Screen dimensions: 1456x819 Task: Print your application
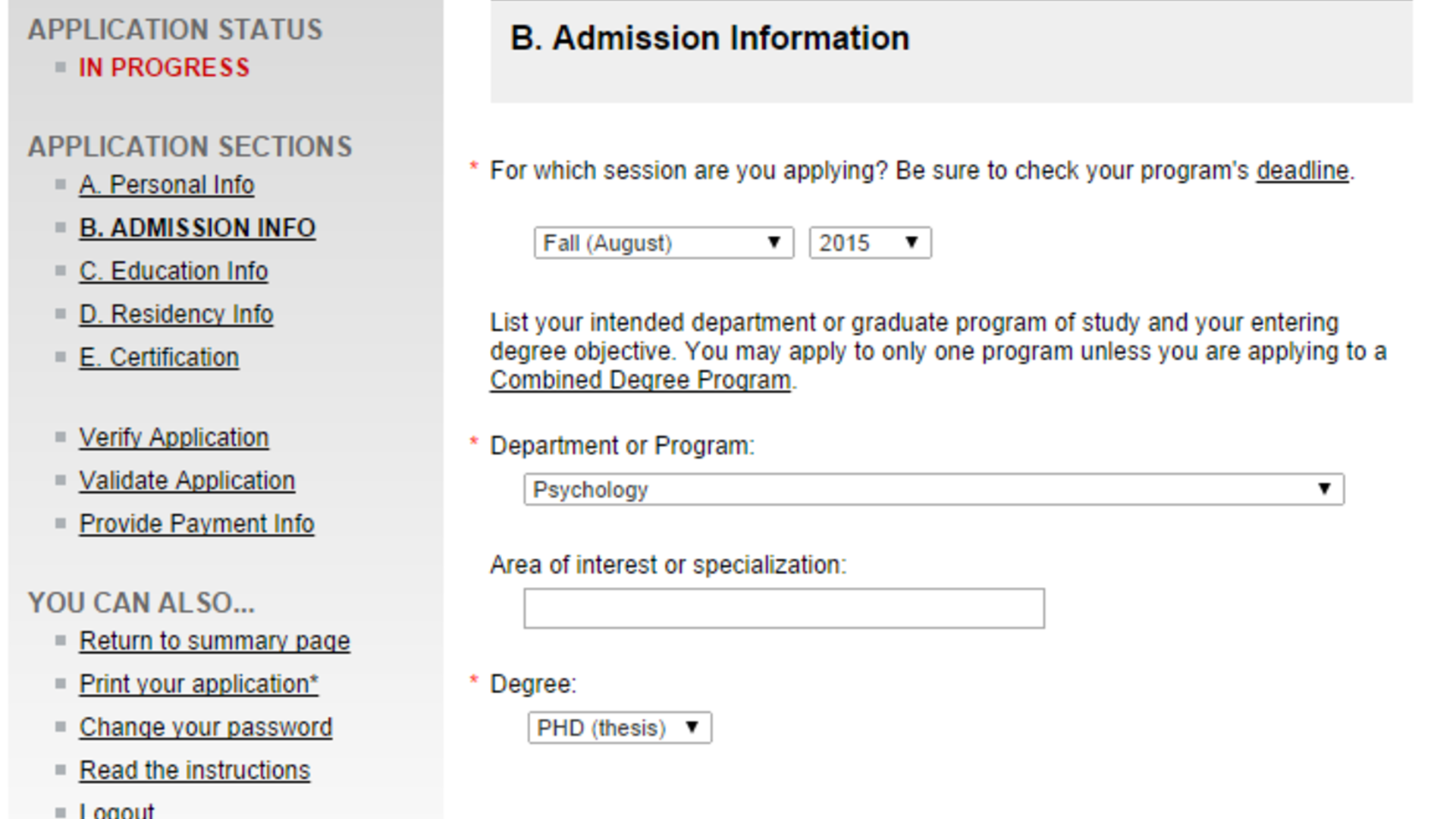pyautogui.click(x=198, y=683)
